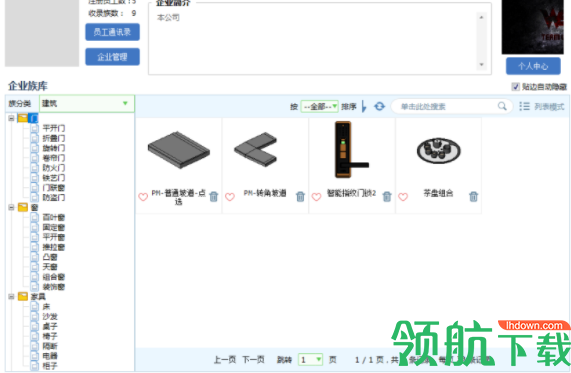571x373 pixels.
Task: Open the --全部-- sort filter dropdown
Action: pos(319,106)
